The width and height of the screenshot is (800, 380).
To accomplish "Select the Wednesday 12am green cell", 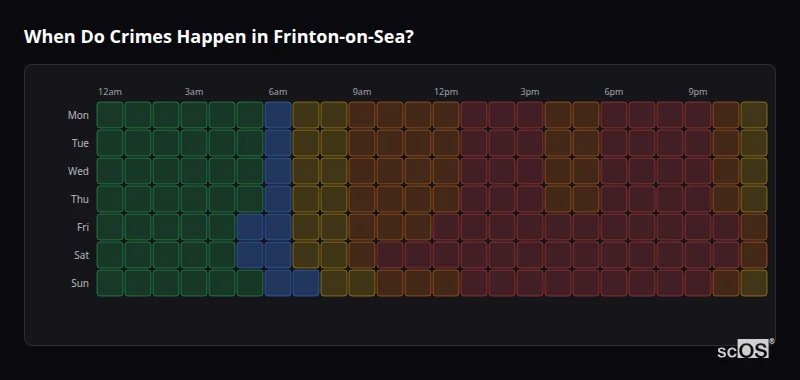I will tap(110, 171).
